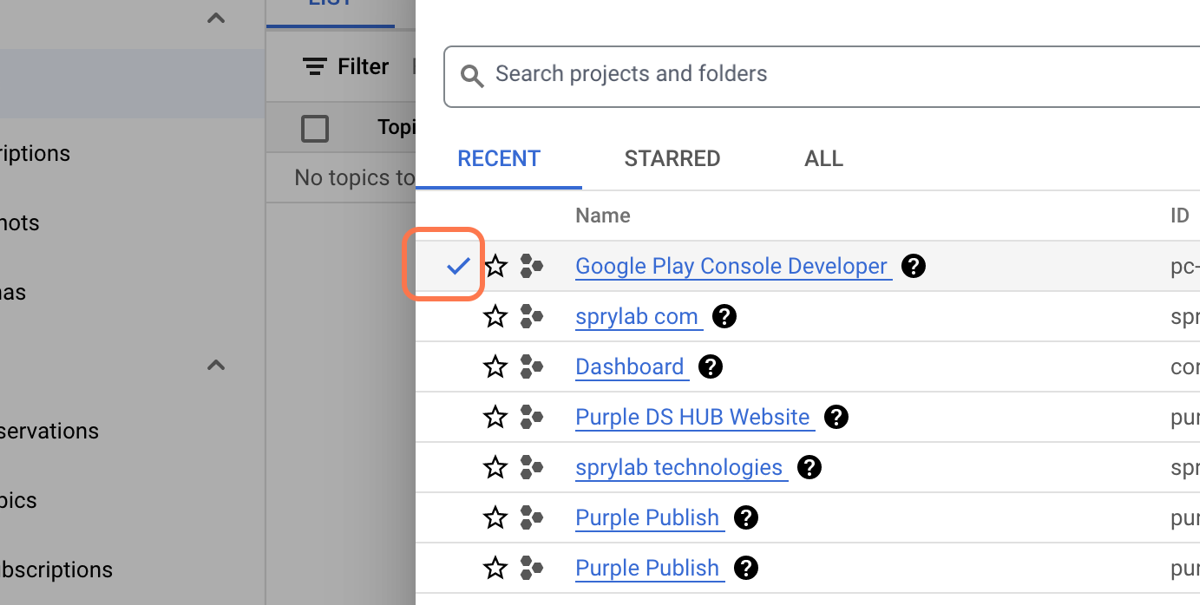Click project icon beside sprylab technologies
The height and width of the screenshot is (605, 1200).
[532, 467]
